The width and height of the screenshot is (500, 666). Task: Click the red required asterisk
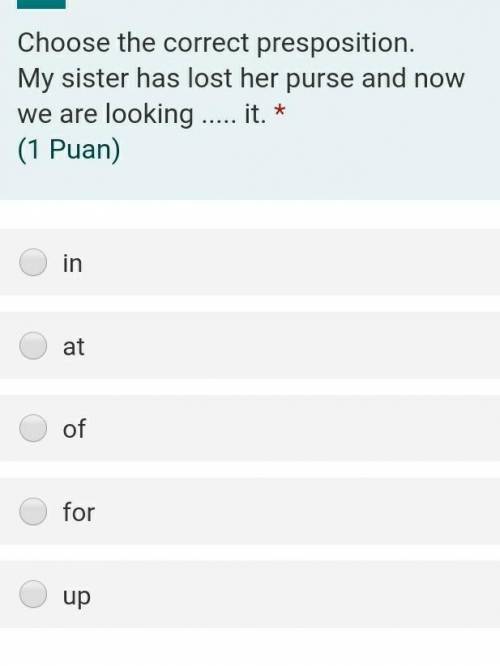280,111
